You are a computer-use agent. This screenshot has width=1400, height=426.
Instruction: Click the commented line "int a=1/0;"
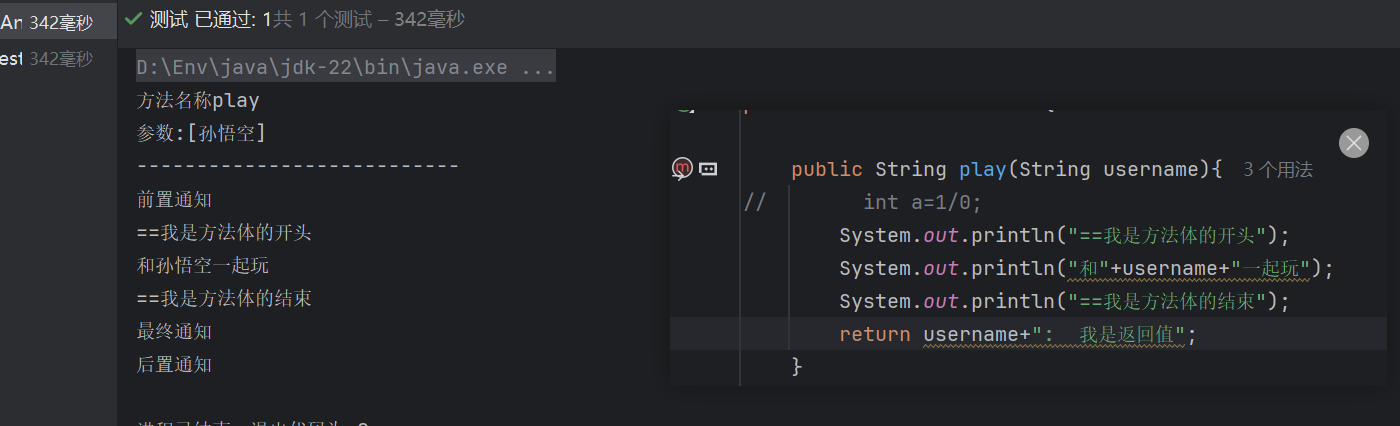923,202
